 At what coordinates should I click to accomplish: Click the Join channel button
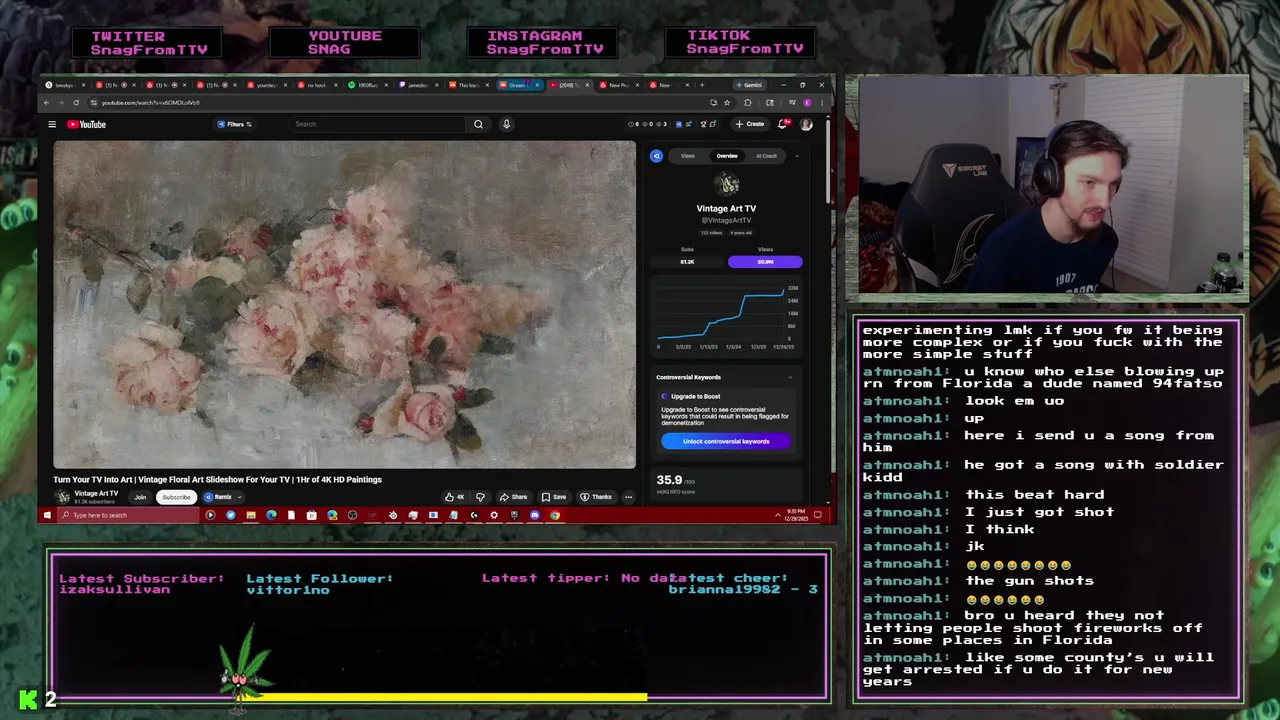pos(140,497)
